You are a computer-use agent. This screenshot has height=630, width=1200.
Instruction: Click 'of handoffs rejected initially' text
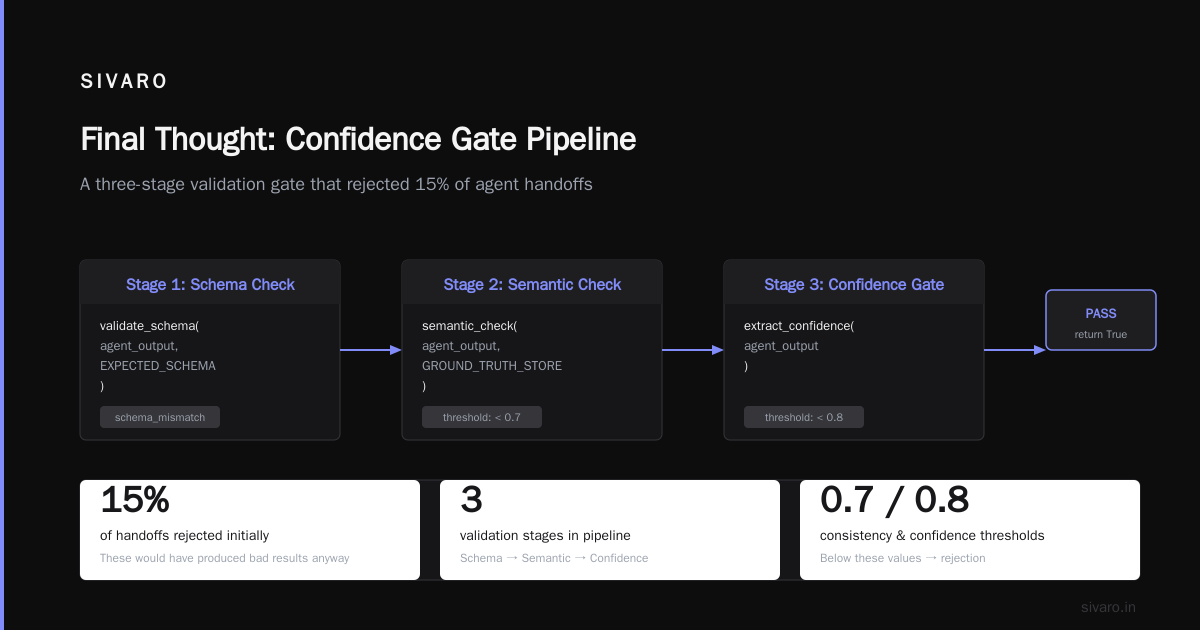click(x=184, y=536)
